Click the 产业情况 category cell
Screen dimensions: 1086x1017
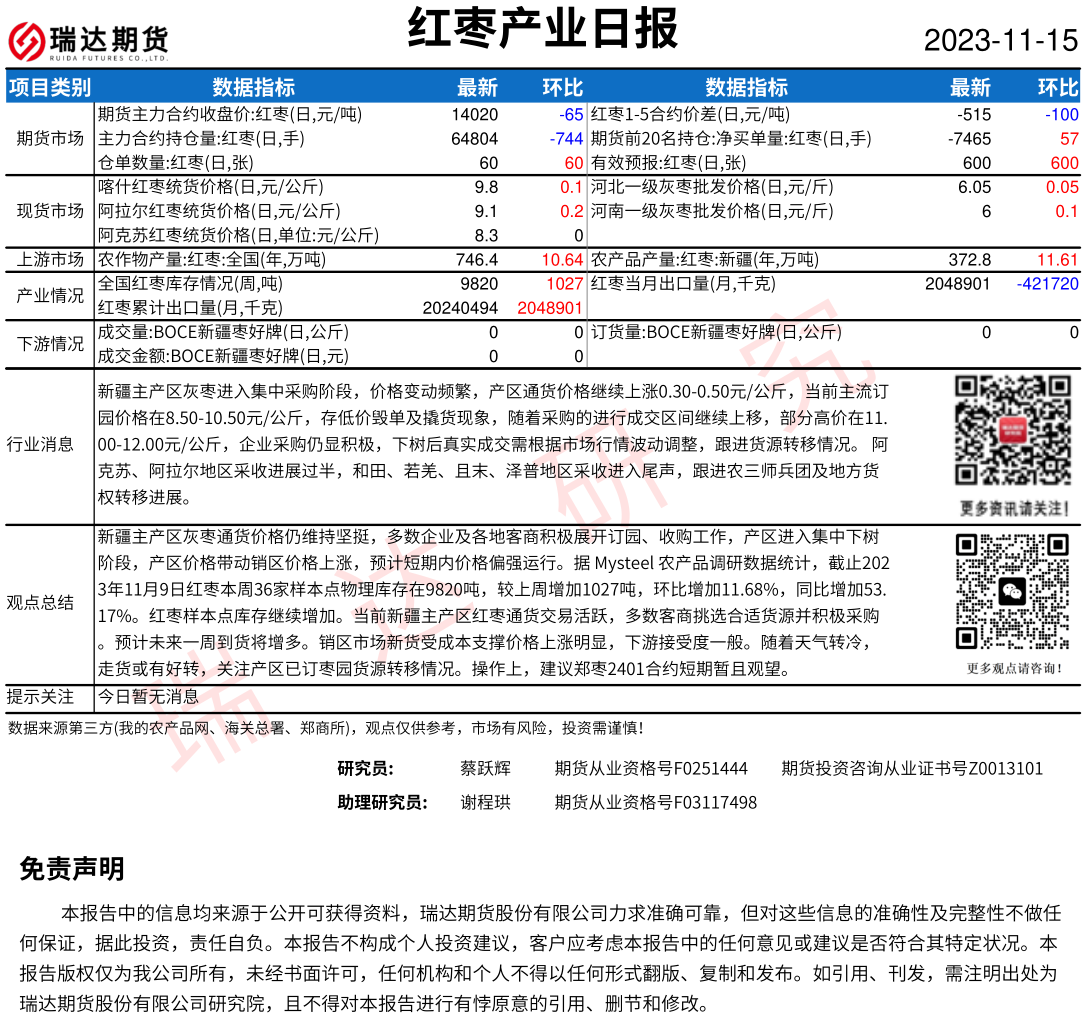point(50,296)
